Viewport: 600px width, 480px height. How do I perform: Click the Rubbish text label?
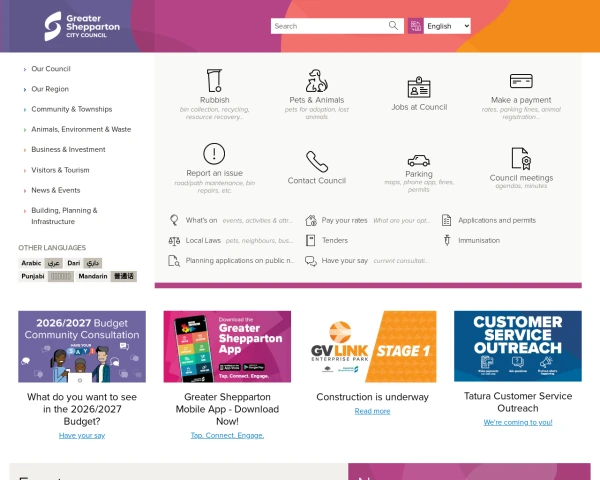pos(214,100)
